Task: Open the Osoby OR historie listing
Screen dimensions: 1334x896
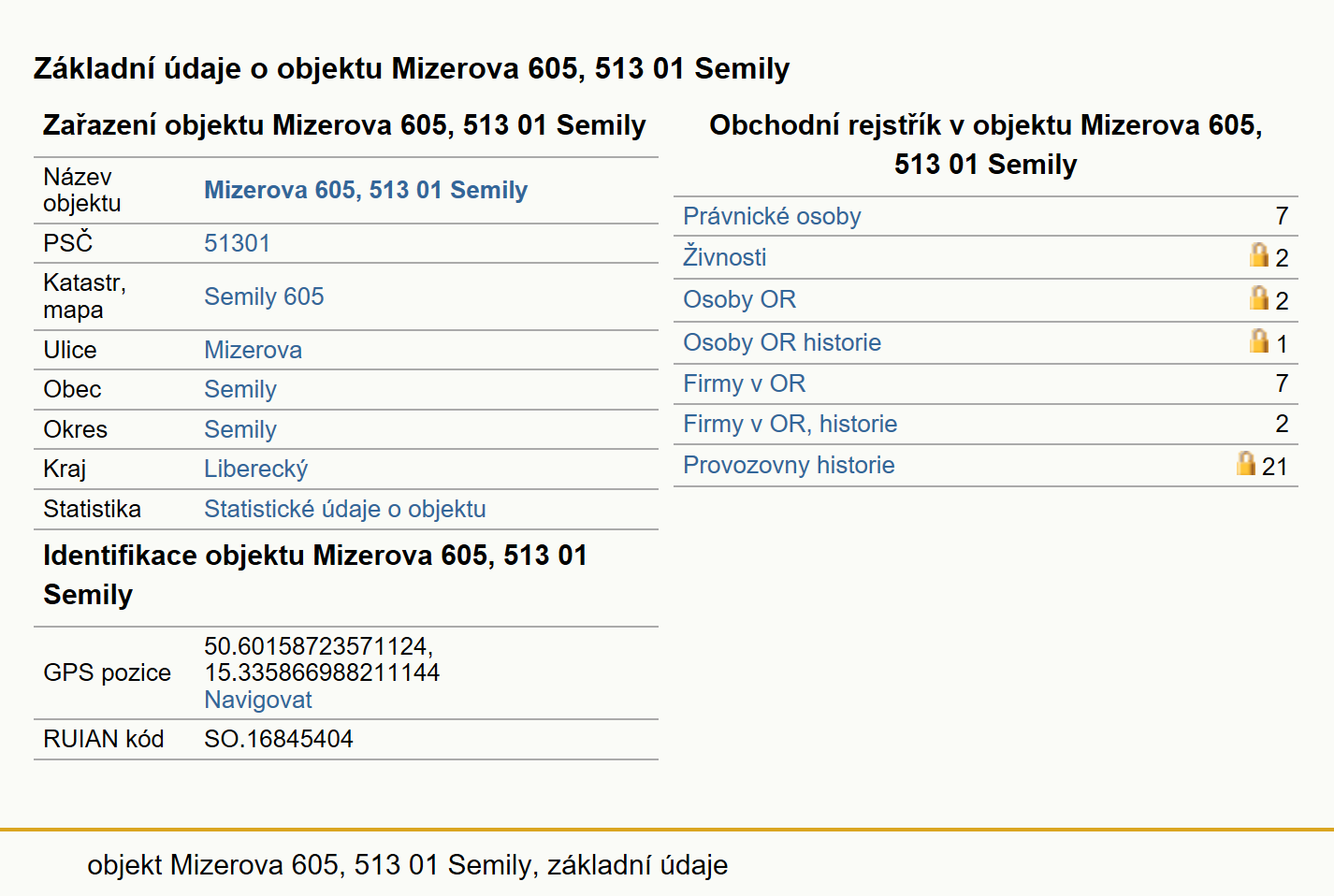Action: (782, 342)
